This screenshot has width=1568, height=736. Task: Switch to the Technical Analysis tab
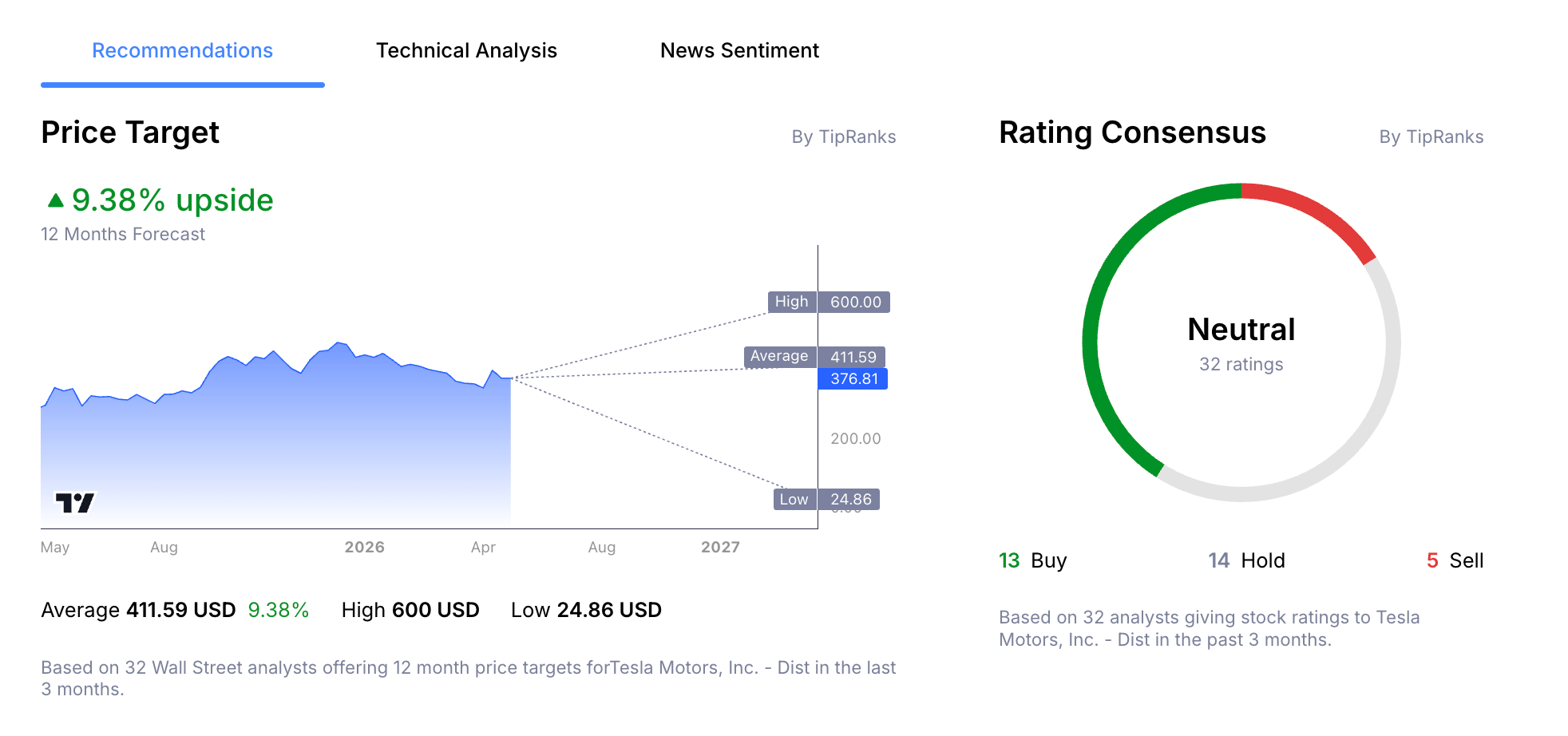[467, 50]
